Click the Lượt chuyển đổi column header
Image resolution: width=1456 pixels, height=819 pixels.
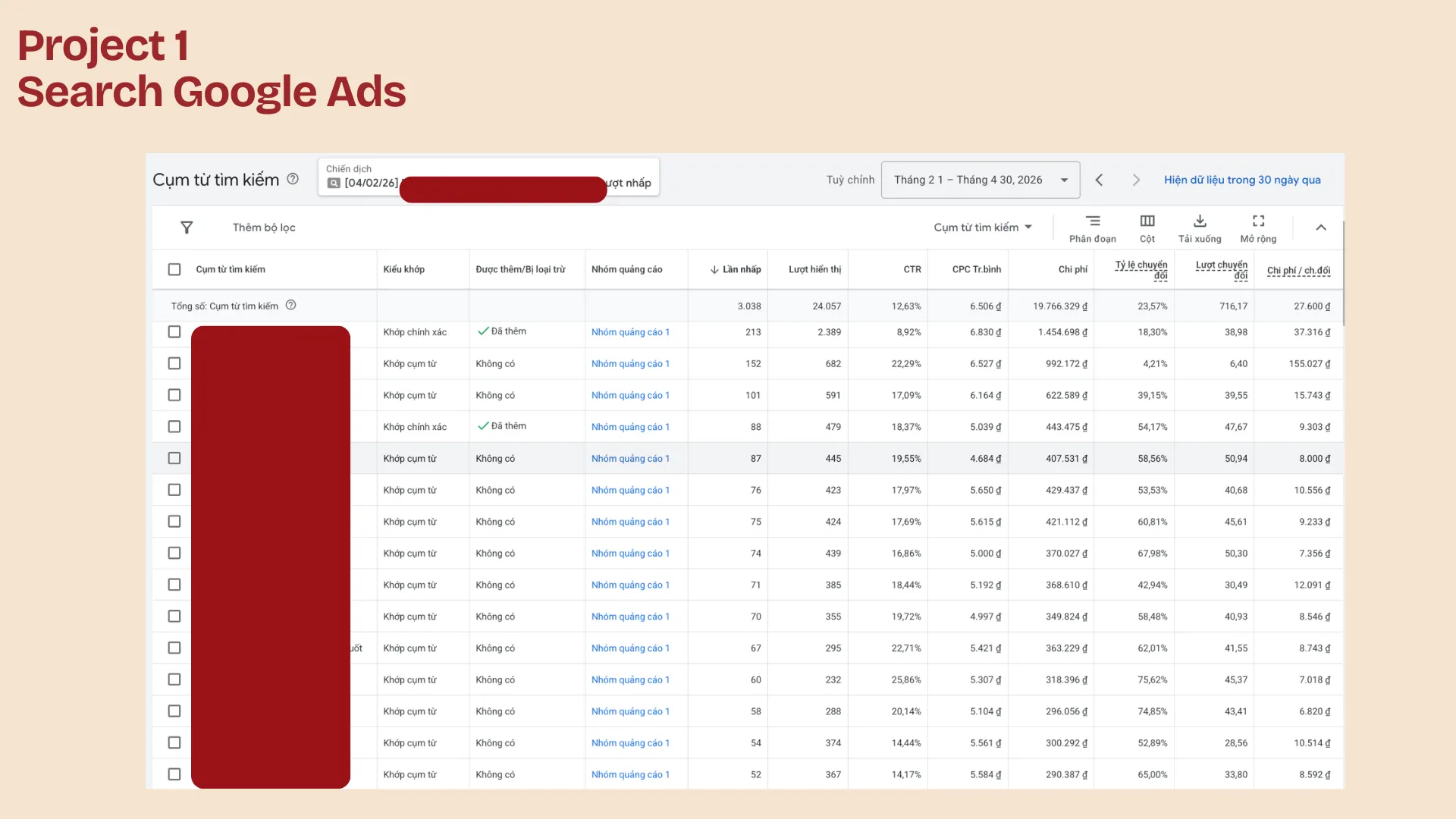click(x=1222, y=270)
